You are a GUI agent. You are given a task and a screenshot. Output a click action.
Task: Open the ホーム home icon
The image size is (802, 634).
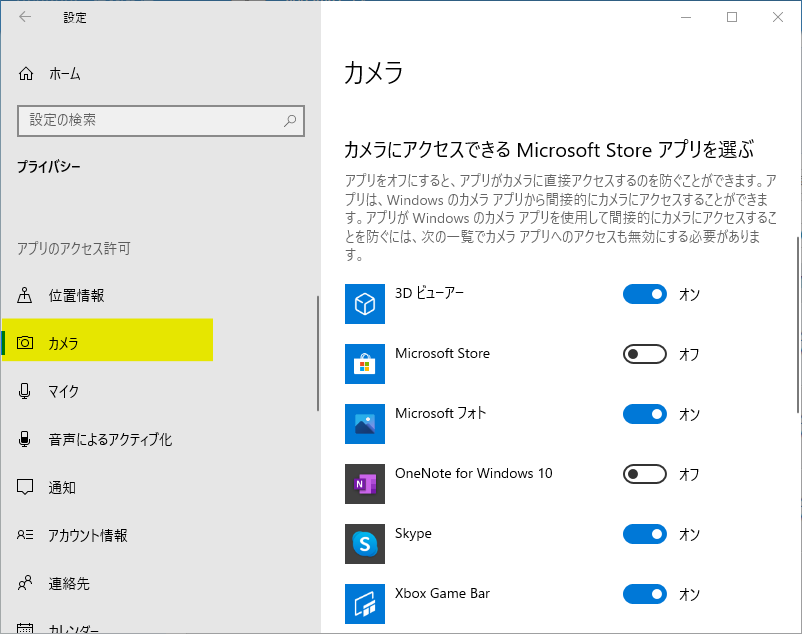[x=26, y=74]
